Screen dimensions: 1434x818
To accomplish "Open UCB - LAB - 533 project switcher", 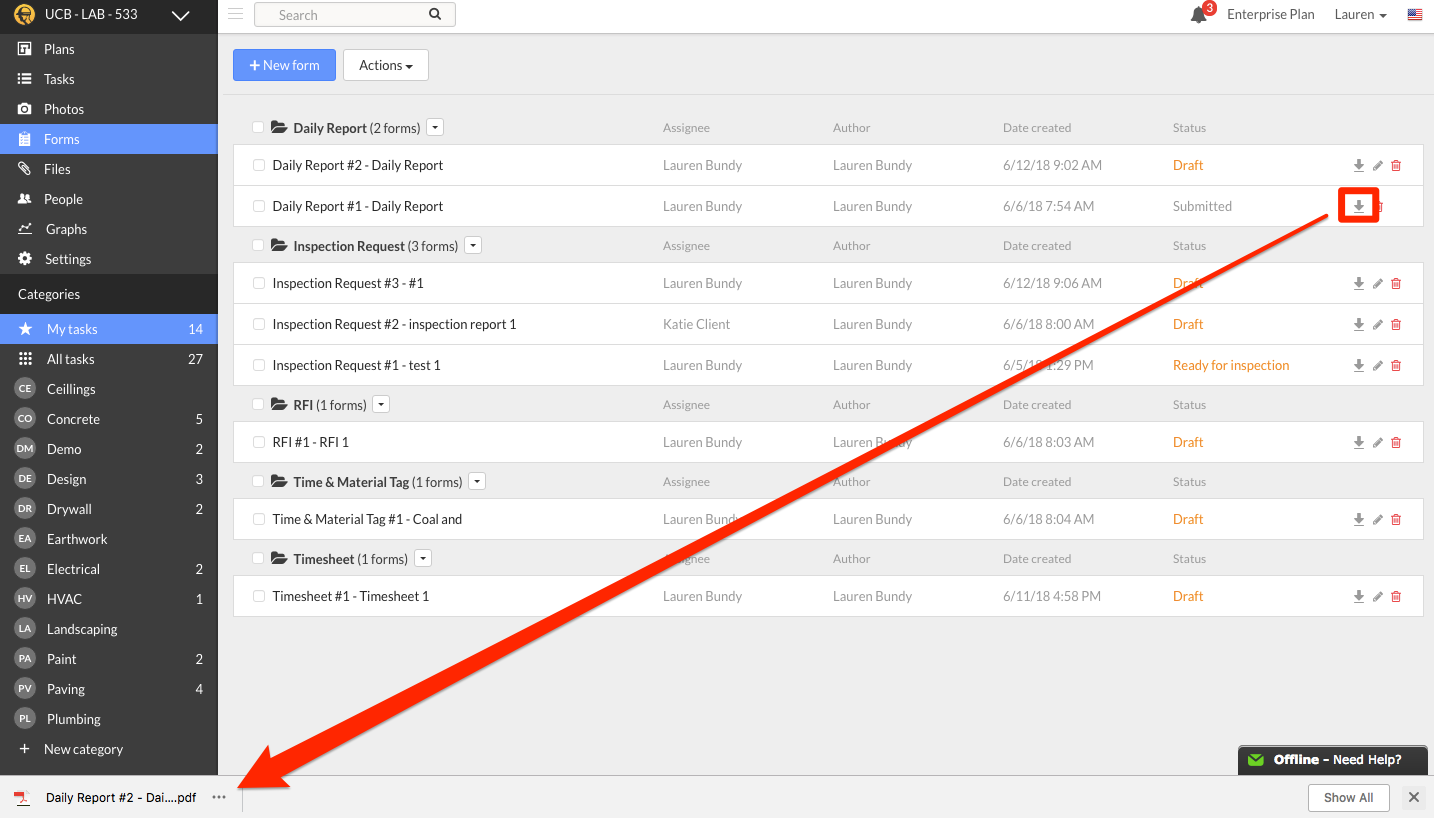I will coord(108,15).
